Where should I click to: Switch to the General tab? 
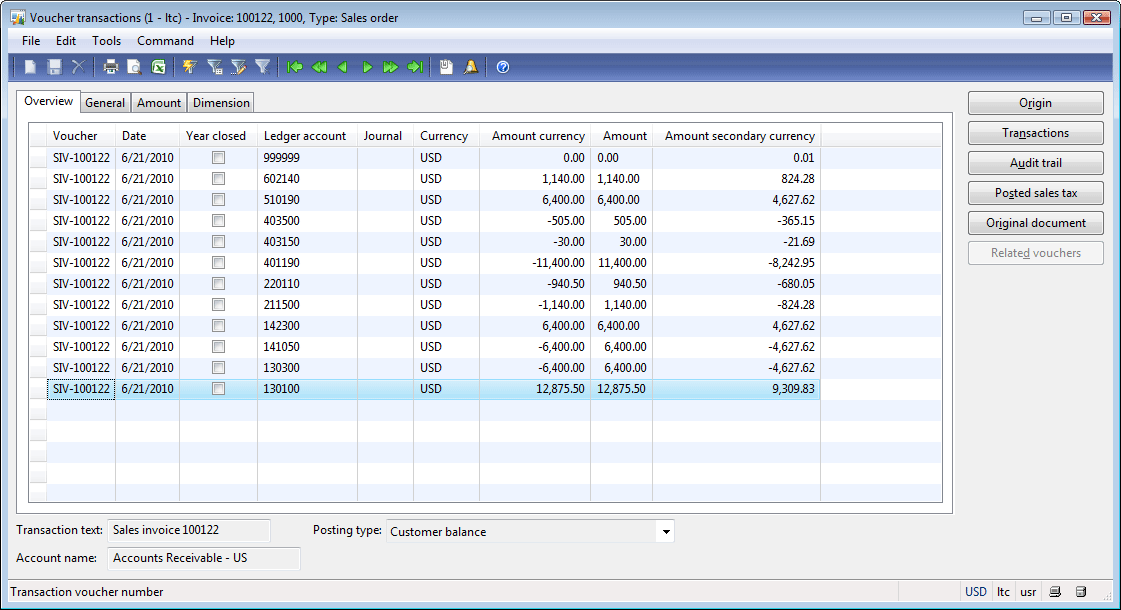(105, 103)
